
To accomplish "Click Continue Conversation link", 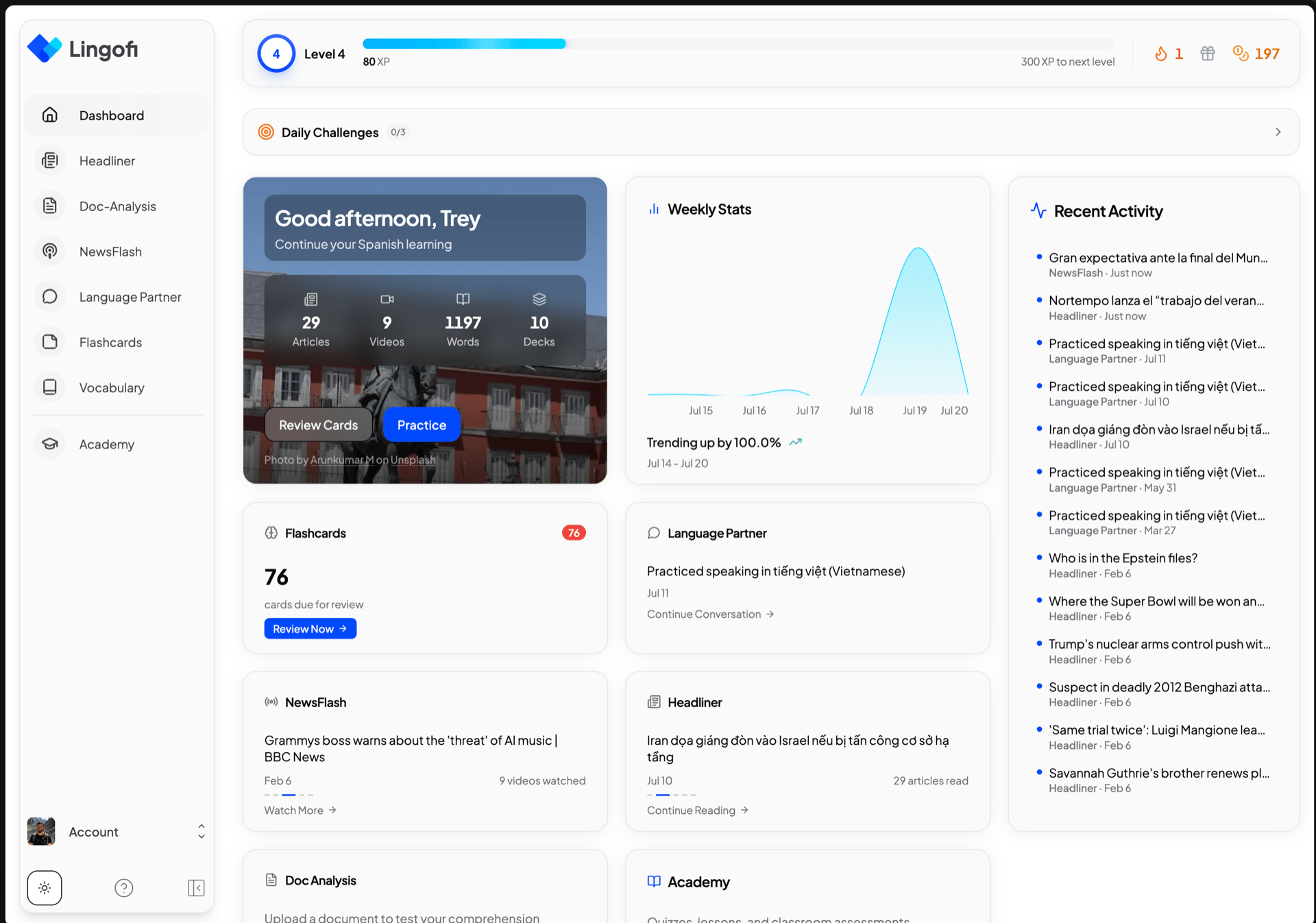I will [x=710, y=614].
